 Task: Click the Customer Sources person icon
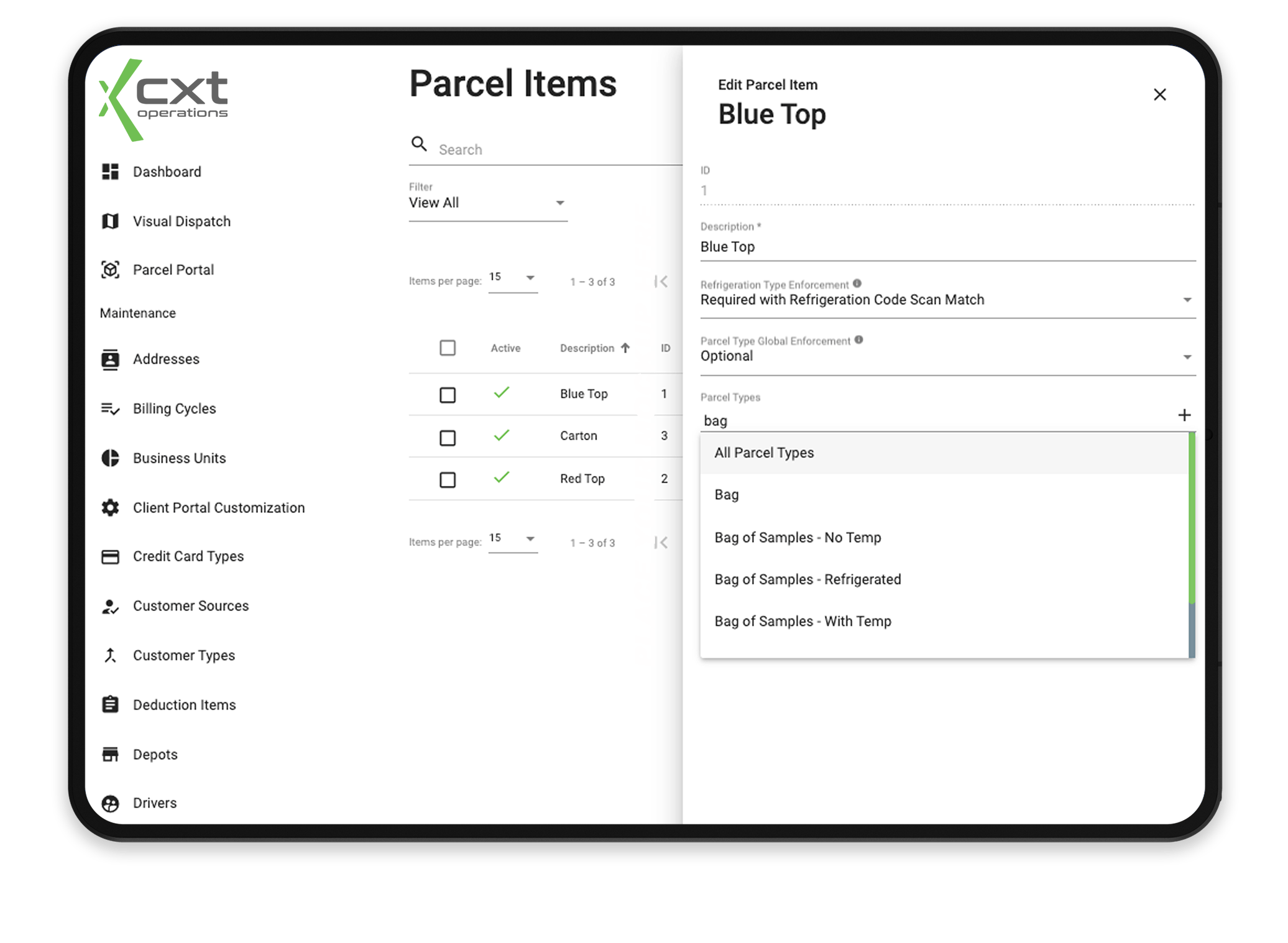click(110, 606)
